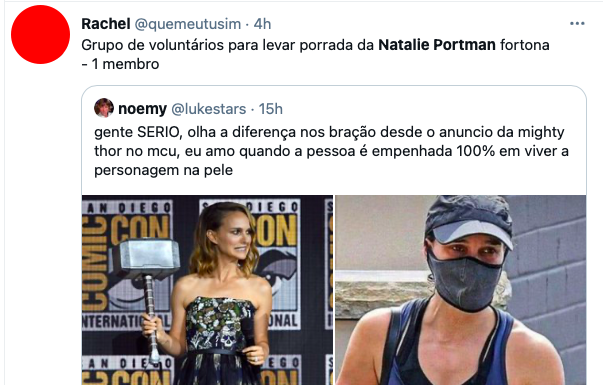Open Rachel's profile via display name
Viewport: 603px width, 385px height.
point(106,24)
